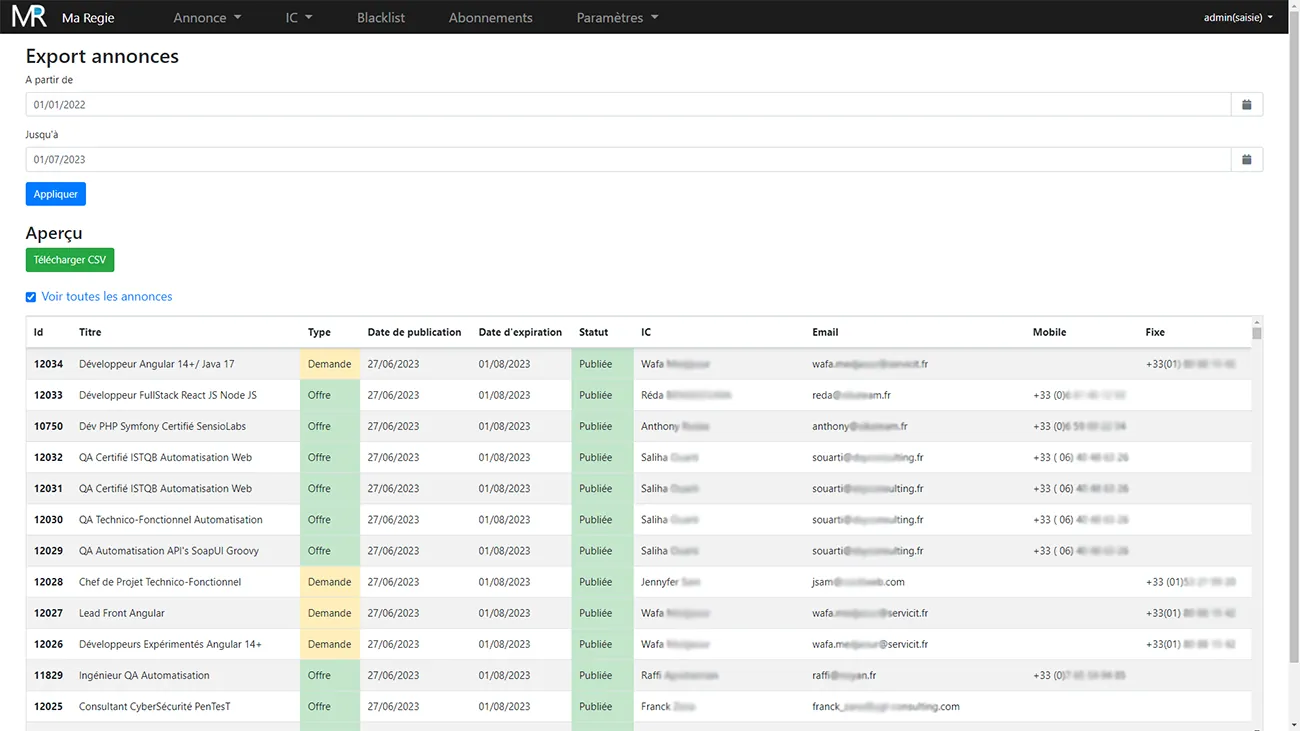Open calendar picker for 'A partir de'

pyautogui.click(x=1246, y=105)
